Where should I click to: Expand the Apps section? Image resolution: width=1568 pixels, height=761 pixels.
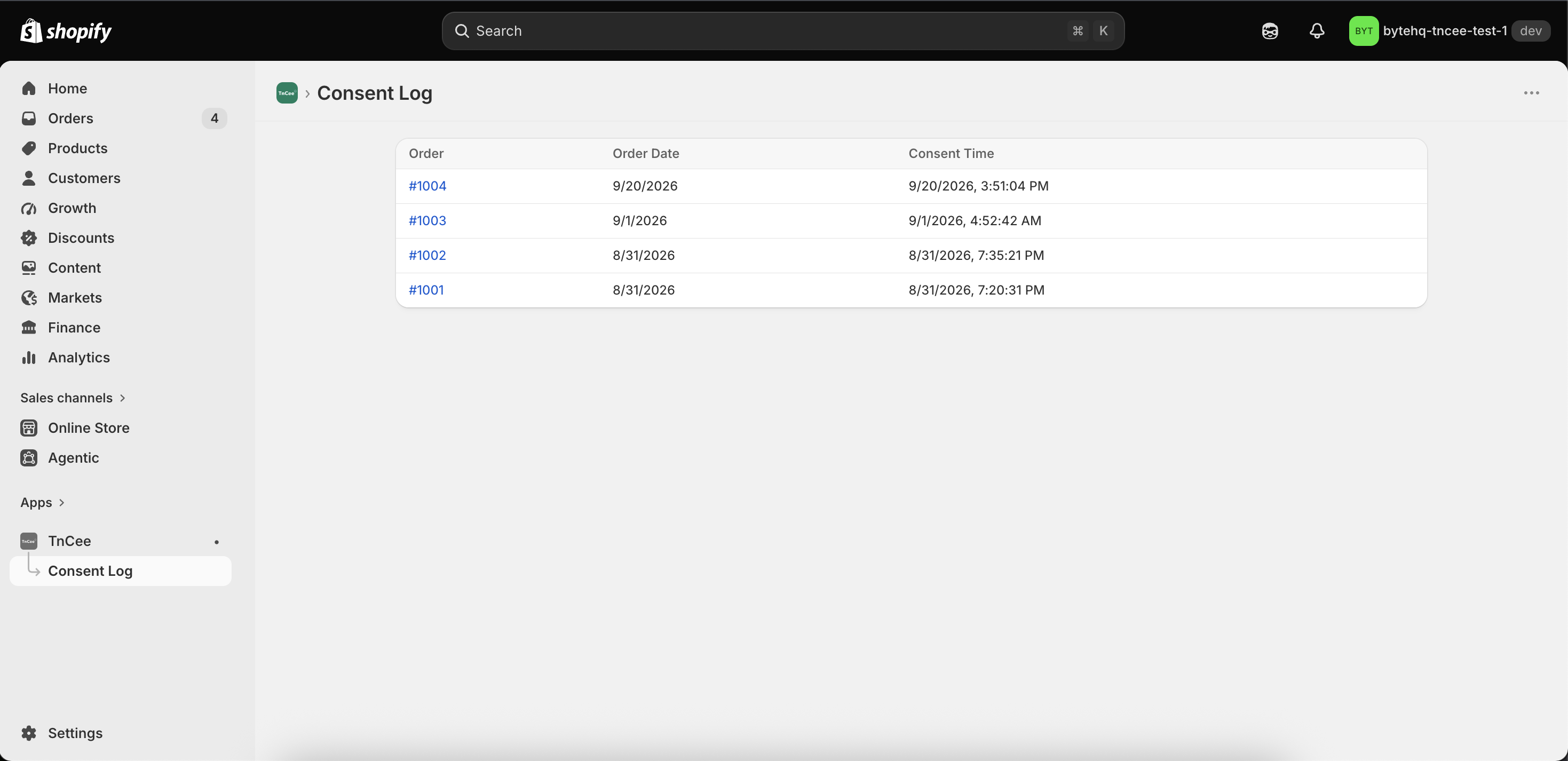[x=43, y=502]
